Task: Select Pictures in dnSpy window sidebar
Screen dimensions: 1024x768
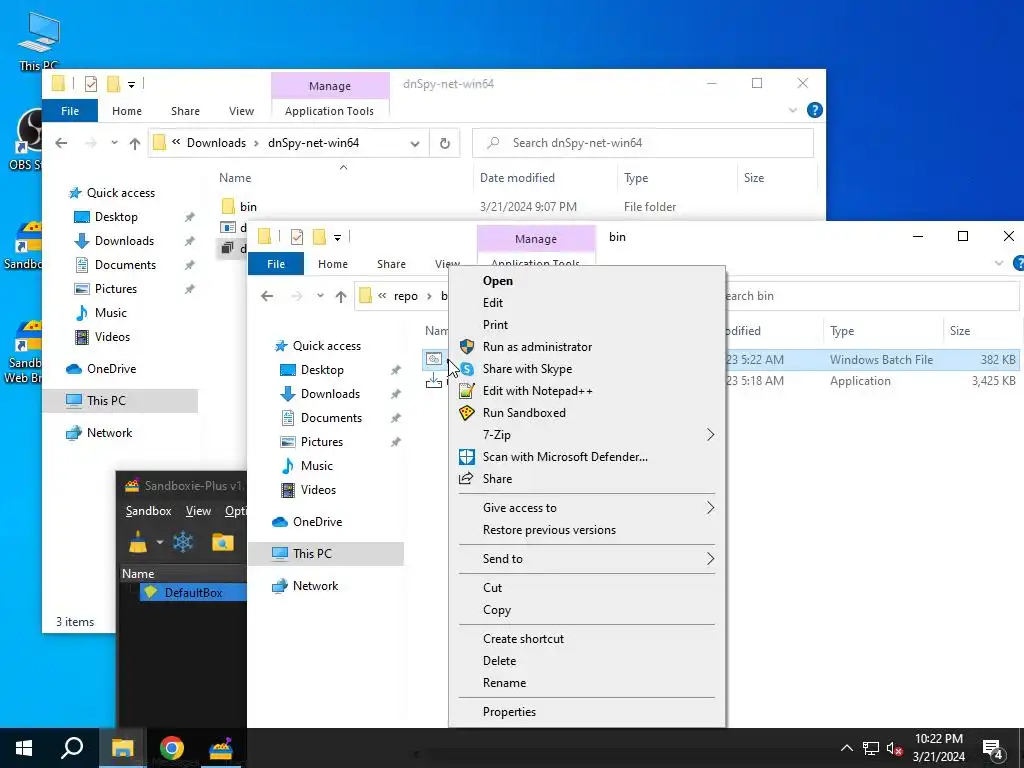Action: (116, 289)
